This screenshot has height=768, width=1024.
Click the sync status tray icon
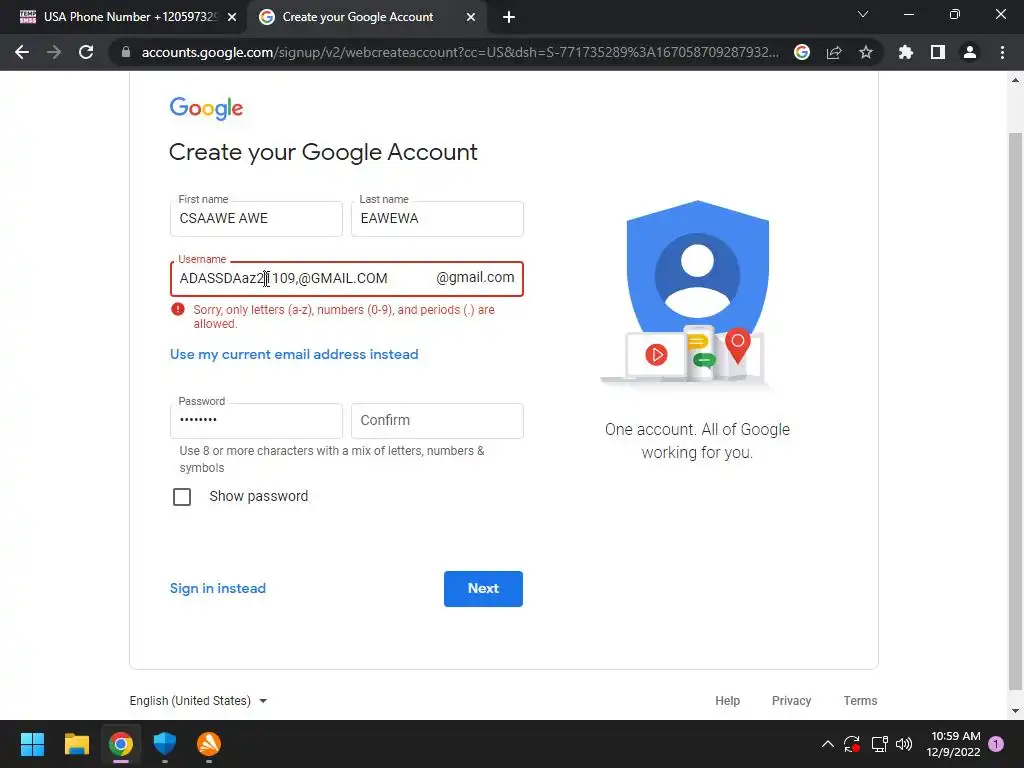click(x=852, y=744)
